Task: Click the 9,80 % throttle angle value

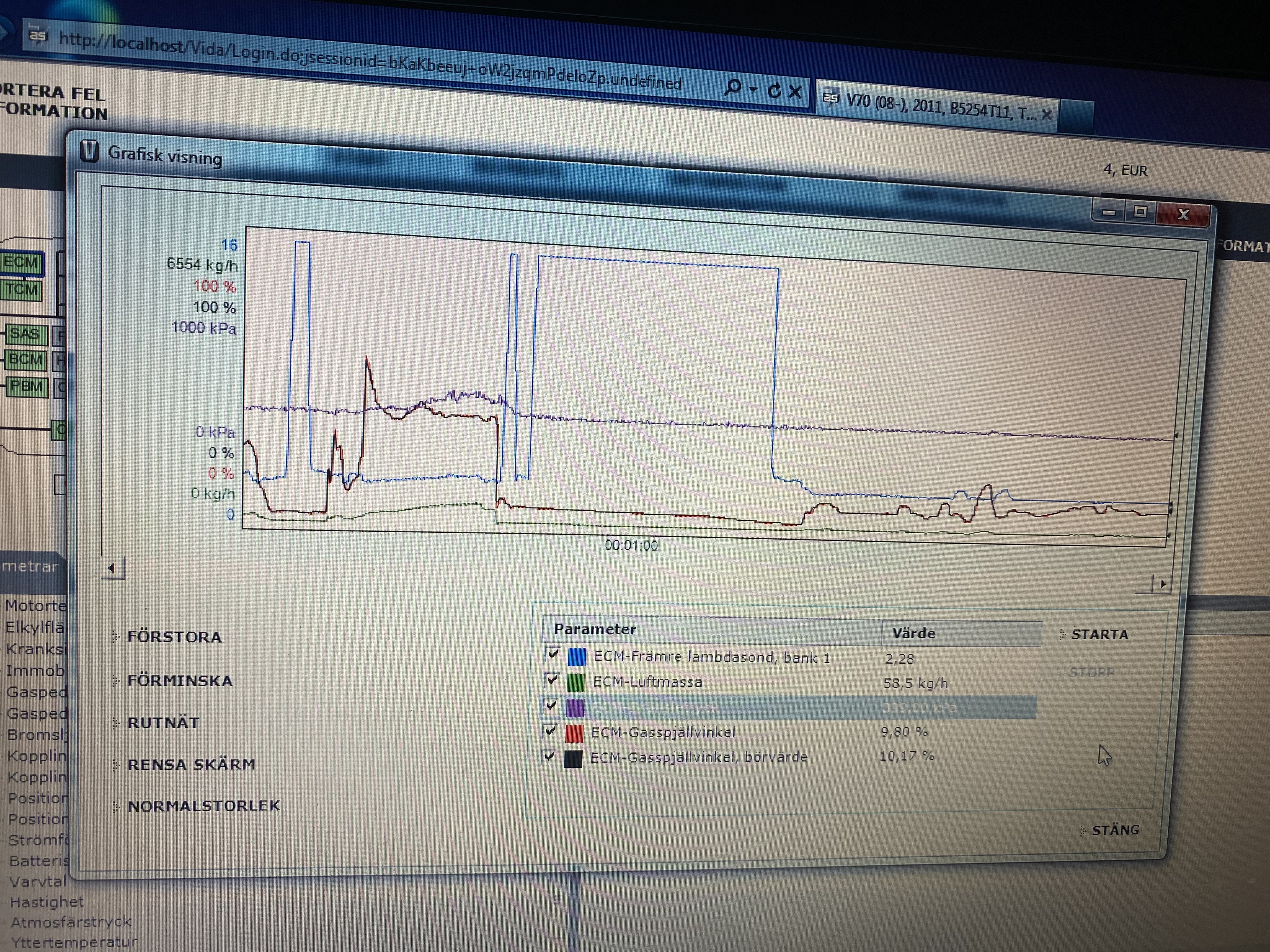Action: tap(904, 732)
